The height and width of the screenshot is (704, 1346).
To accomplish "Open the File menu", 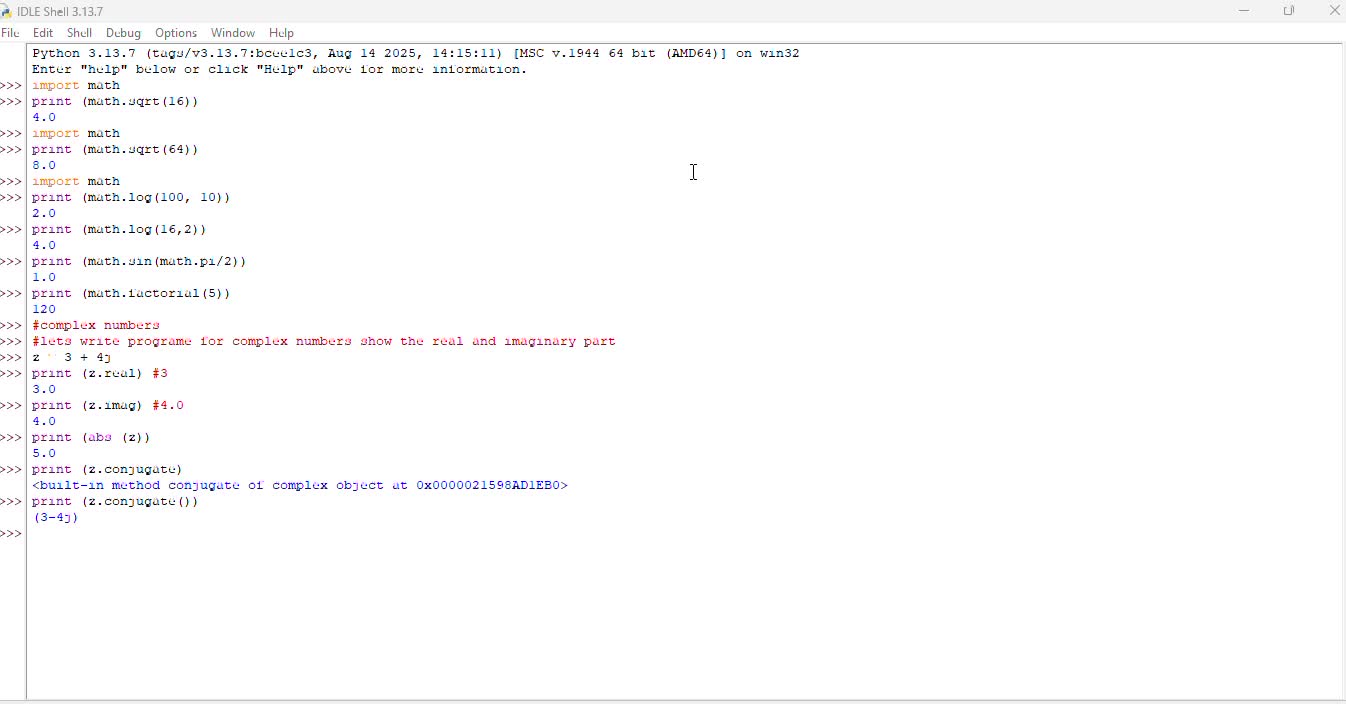I will coord(10,33).
